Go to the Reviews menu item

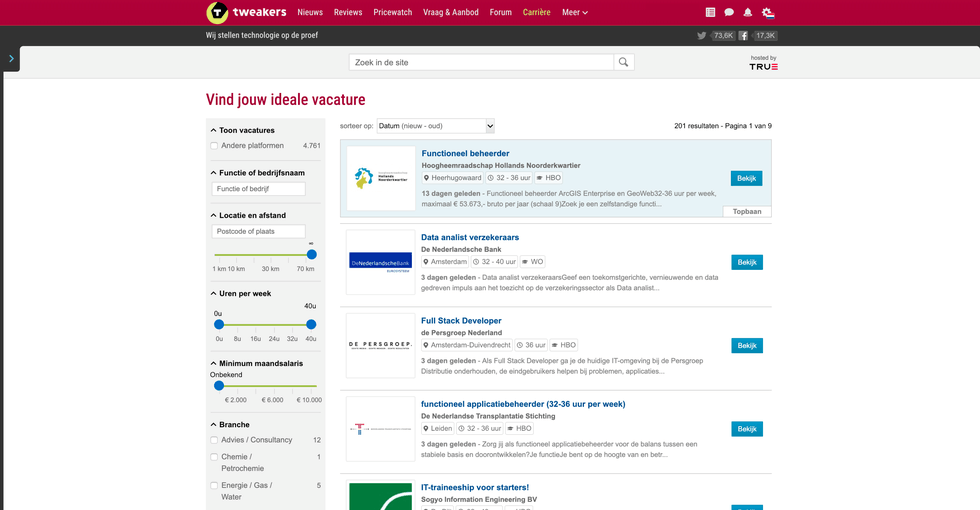348,12
